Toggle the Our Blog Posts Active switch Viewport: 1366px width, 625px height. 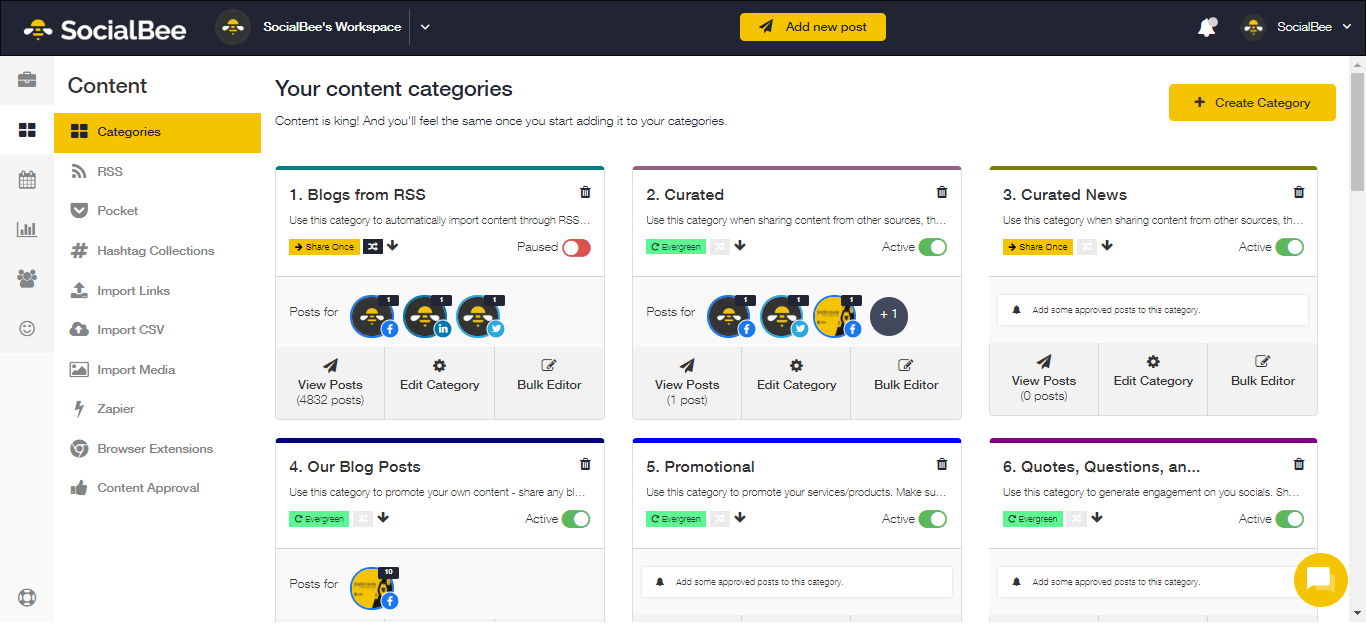pyautogui.click(x=576, y=519)
